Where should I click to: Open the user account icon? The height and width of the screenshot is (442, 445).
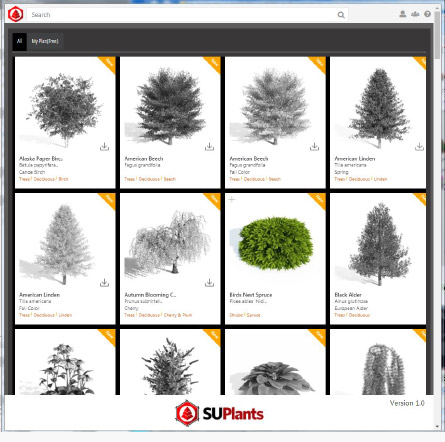(x=403, y=14)
